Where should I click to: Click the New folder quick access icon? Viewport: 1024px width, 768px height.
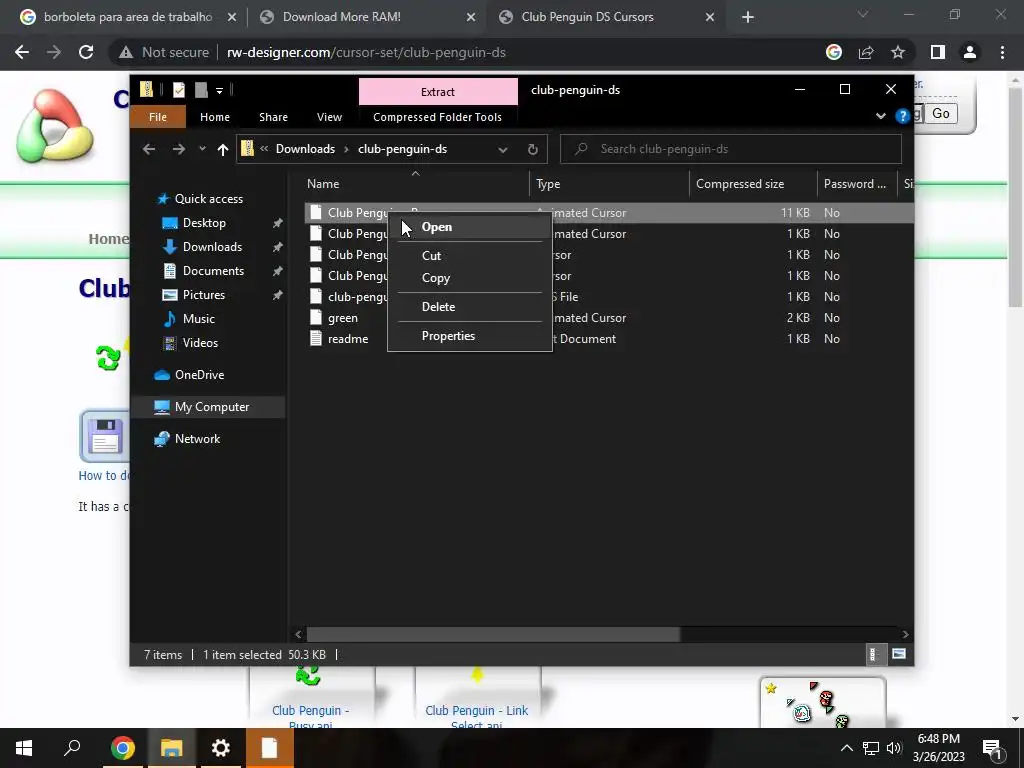pyautogui.click(x=201, y=90)
